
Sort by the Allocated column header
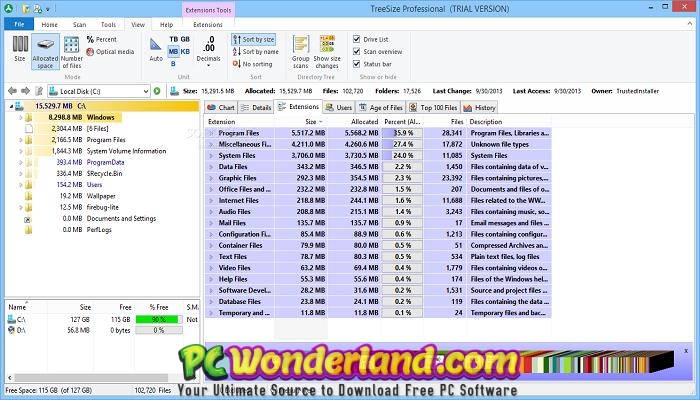pos(354,121)
